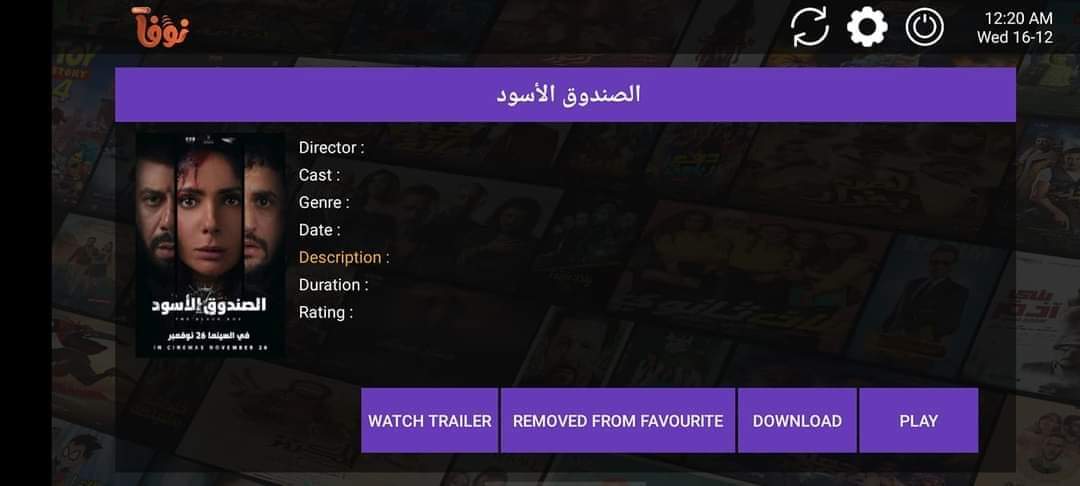Toggle Removed From Favourite button
Viewport: 1080px width, 486px height.
click(618, 421)
